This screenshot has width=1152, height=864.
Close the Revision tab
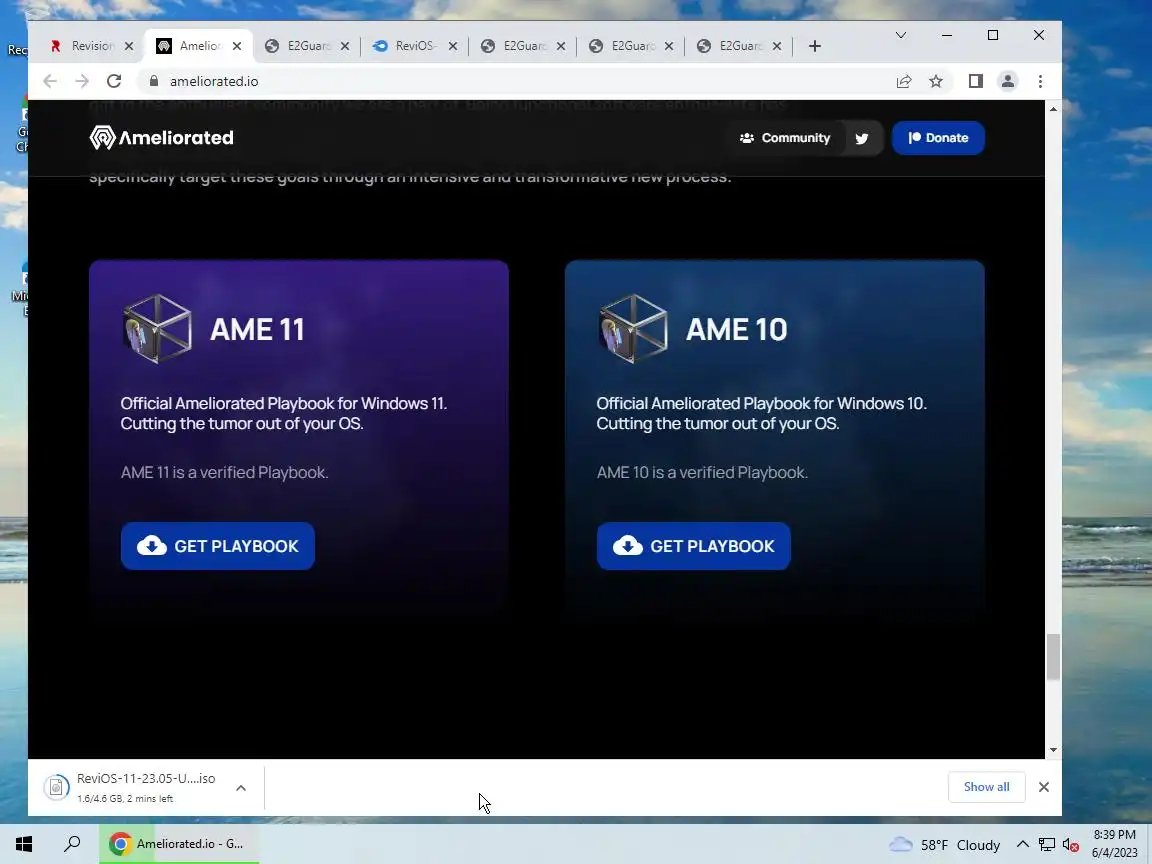(x=129, y=46)
